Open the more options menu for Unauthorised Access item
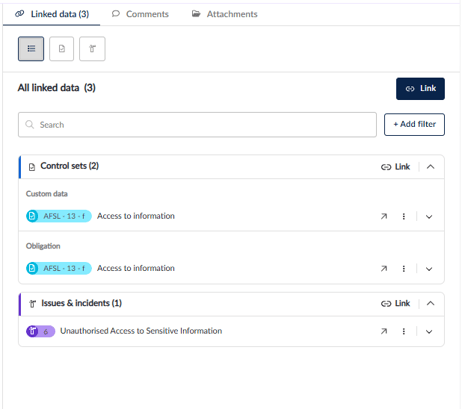Viewport: 462px width, 409px height. pyautogui.click(x=404, y=331)
